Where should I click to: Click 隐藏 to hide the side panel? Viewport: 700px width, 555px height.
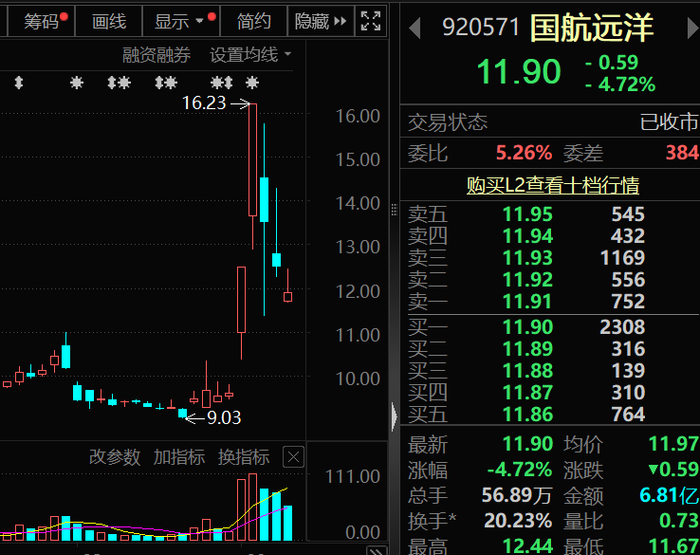pyautogui.click(x=321, y=21)
